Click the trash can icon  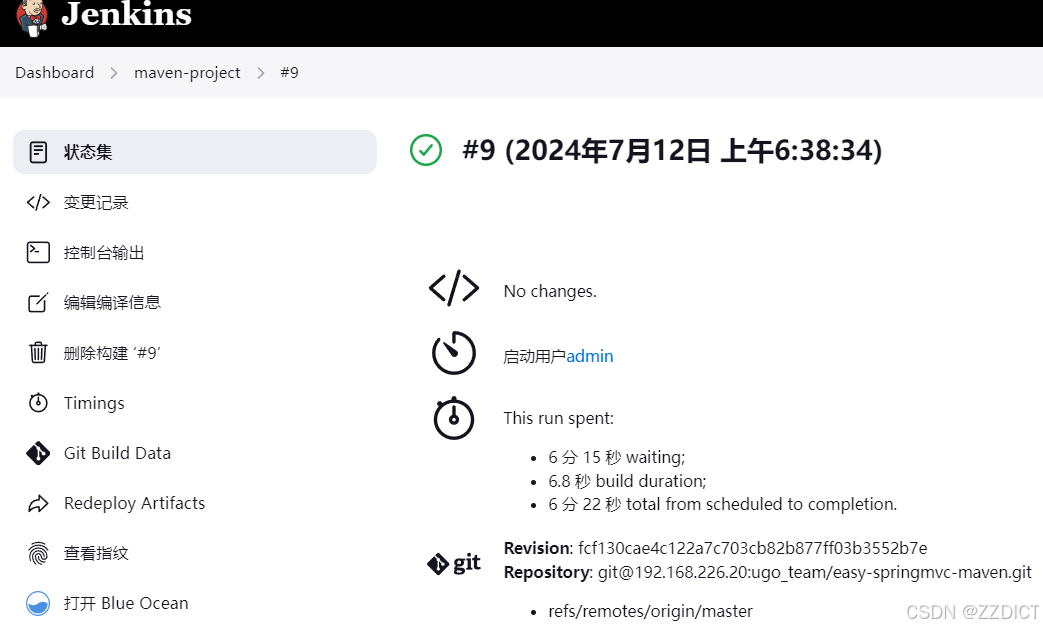[39, 353]
